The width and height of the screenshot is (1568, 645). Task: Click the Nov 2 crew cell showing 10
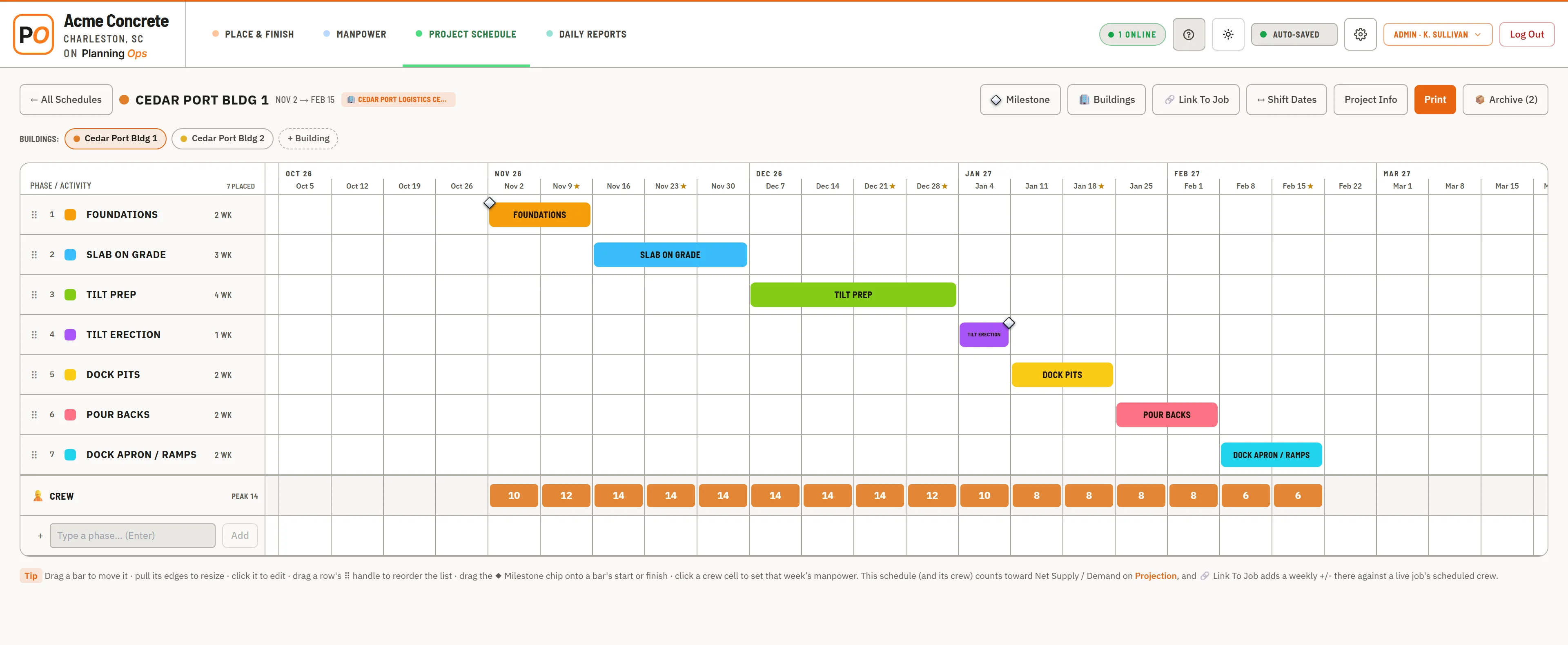pos(514,496)
